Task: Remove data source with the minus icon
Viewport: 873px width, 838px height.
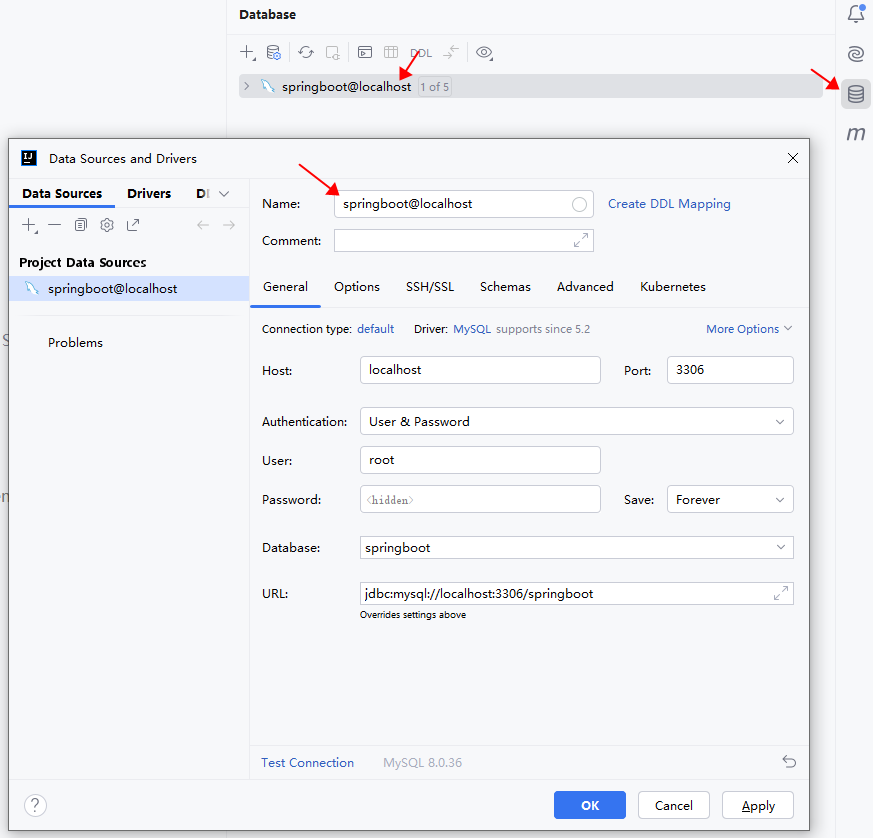Action: pos(55,225)
